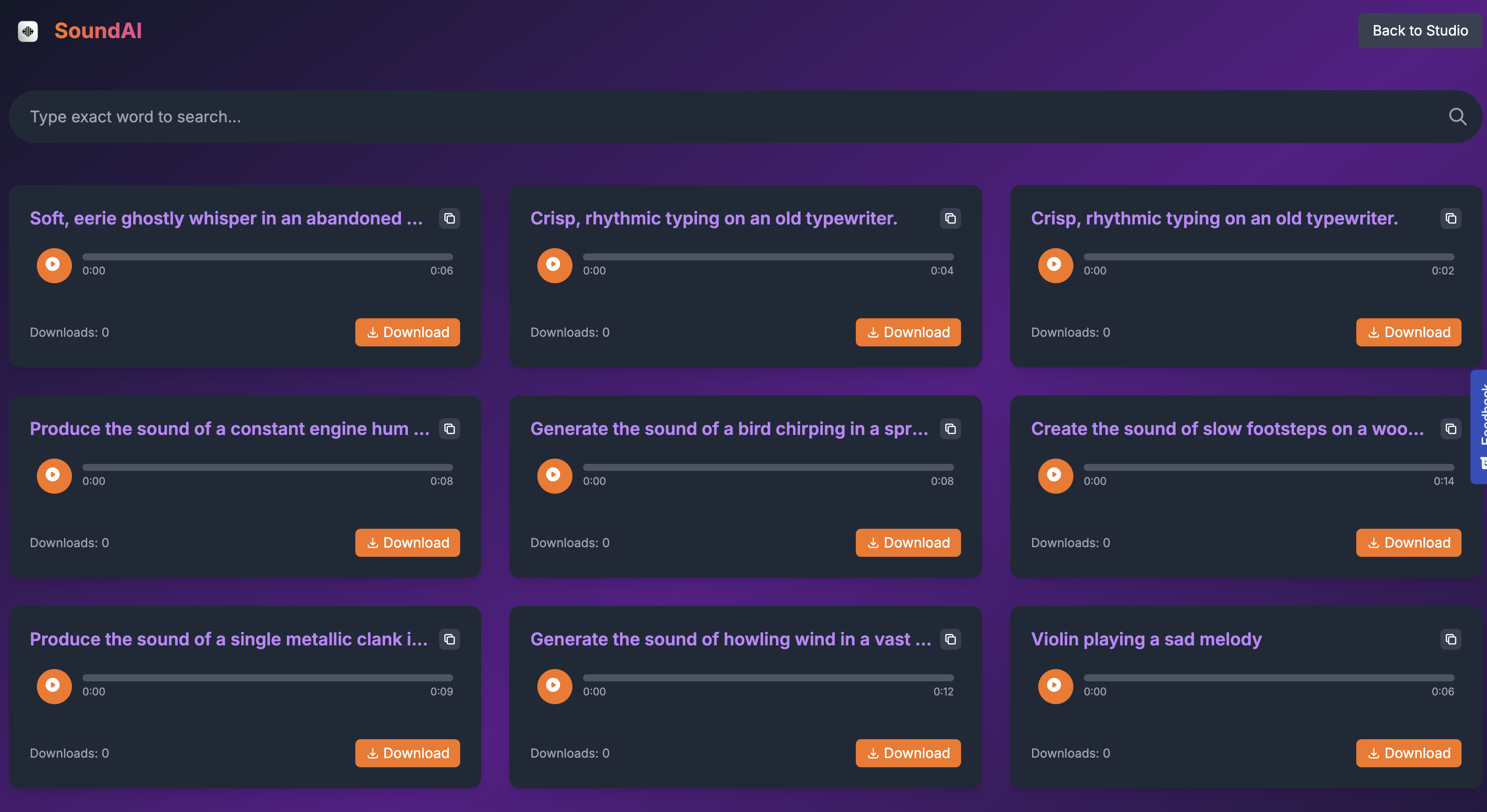Seek in the engine hum progress bar

pos(267,467)
